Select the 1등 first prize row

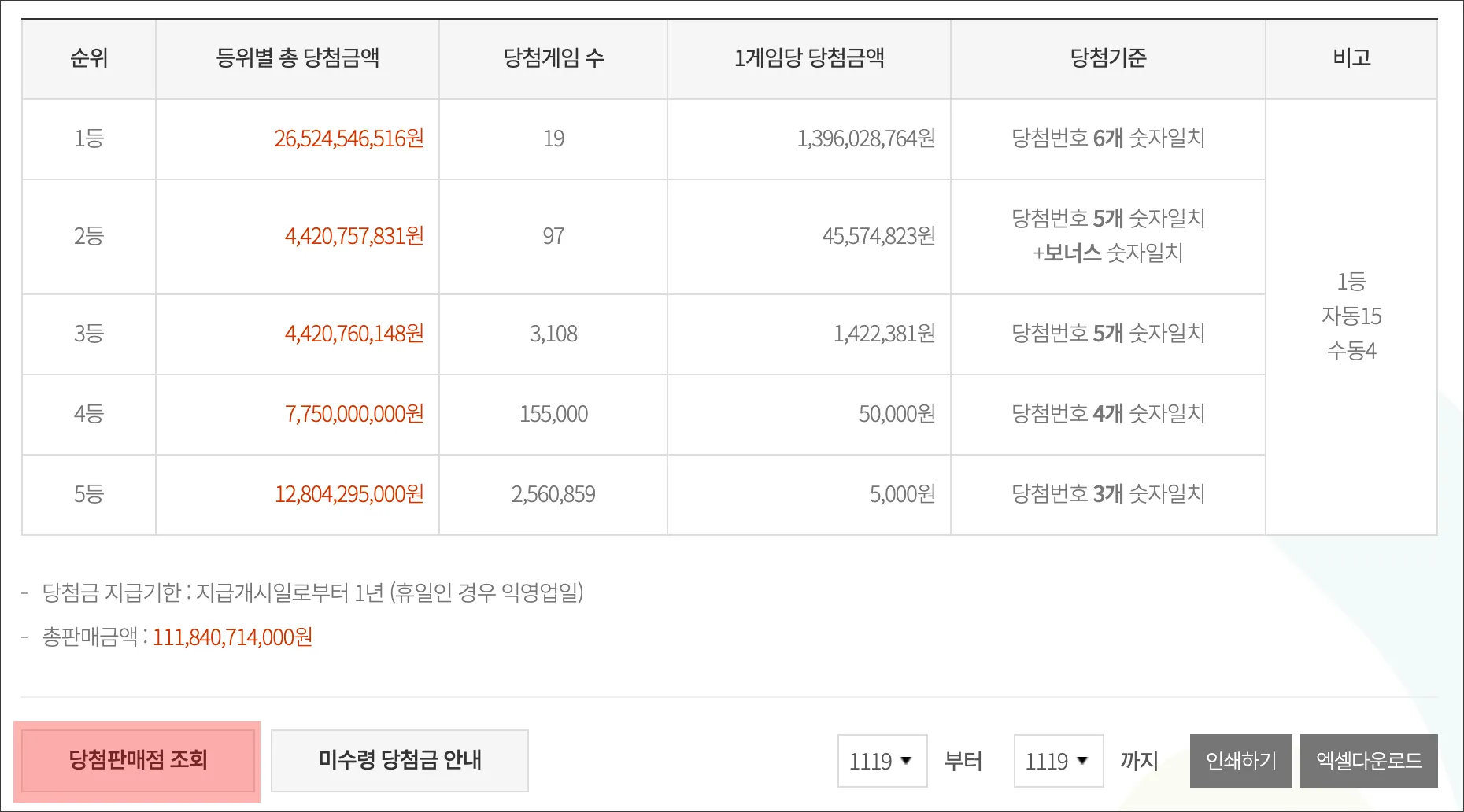pyautogui.click(x=88, y=138)
